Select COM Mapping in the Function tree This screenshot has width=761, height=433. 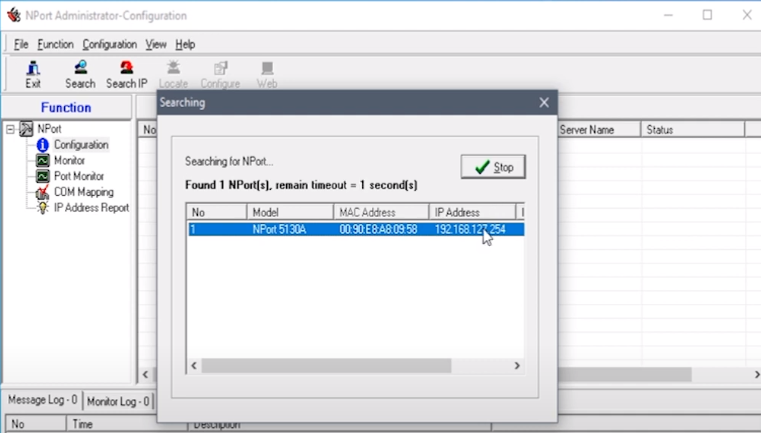click(83, 192)
